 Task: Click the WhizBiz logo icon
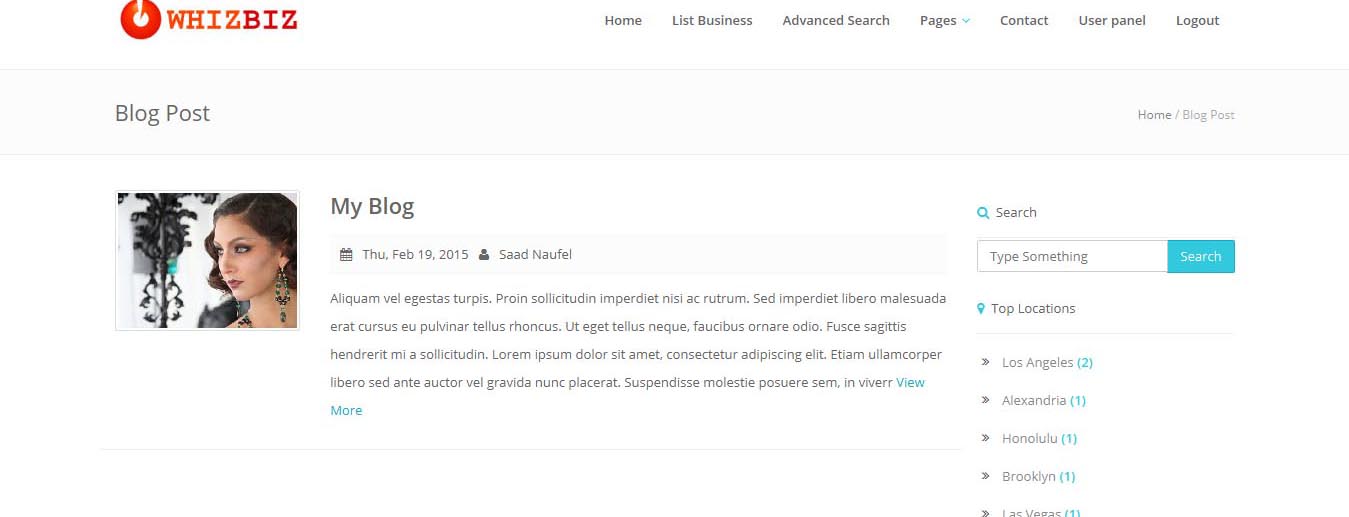tap(140, 18)
